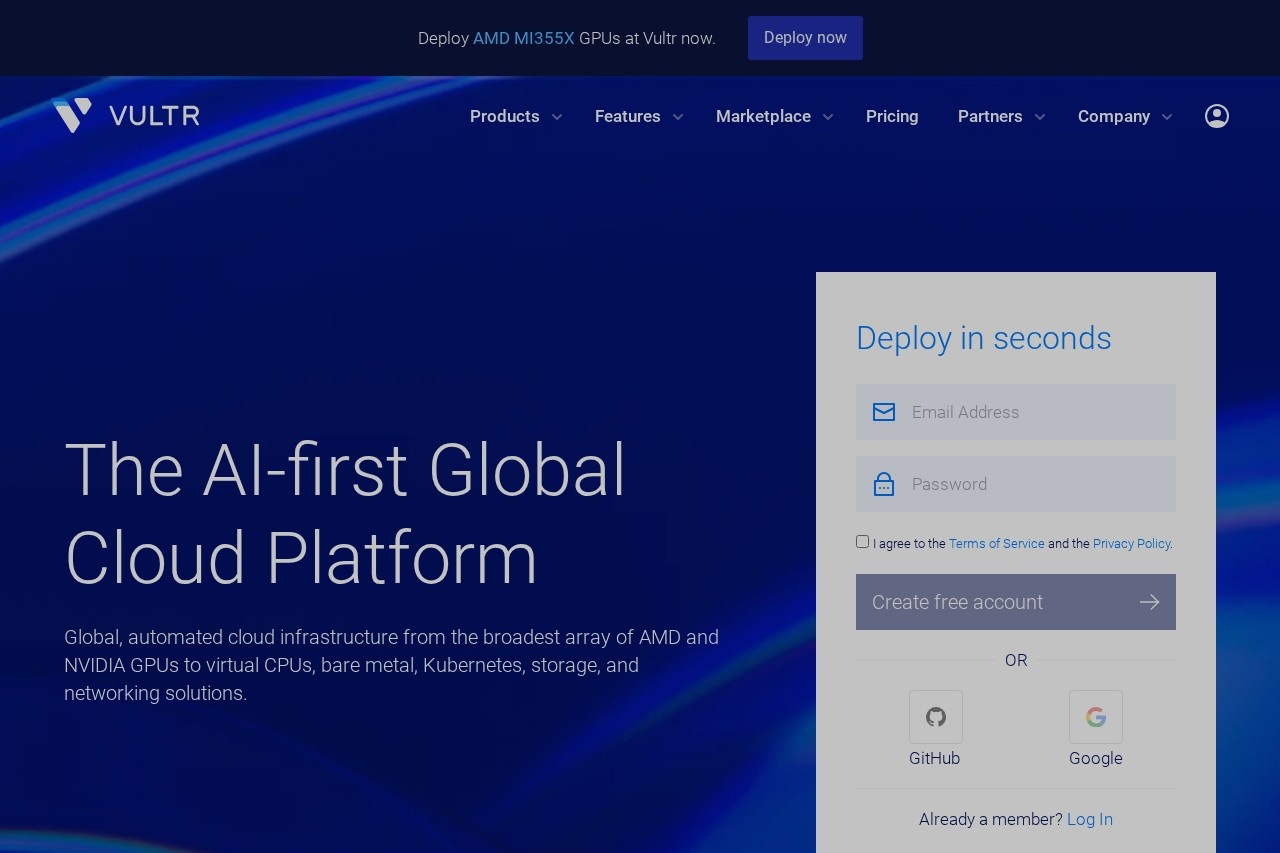Viewport: 1280px width, 853px height.
Task: View the Terms of Service link
Action: [x=996, y=543]
